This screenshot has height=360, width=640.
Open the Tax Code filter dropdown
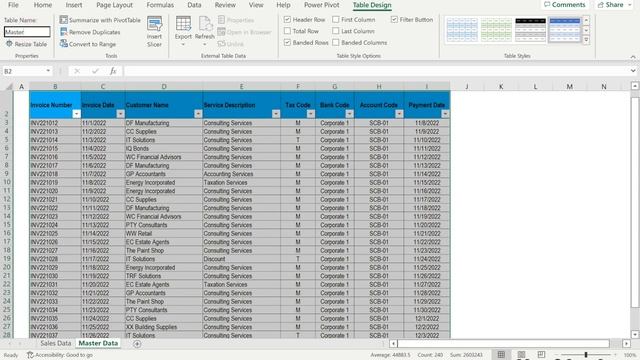pos(311,114)
